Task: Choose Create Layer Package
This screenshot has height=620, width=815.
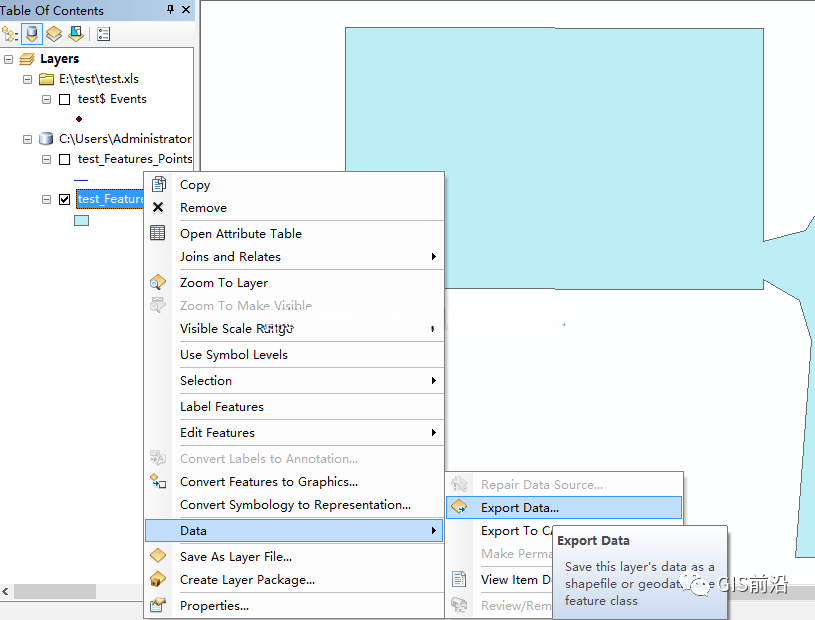Action: click(x=294, y=579)
